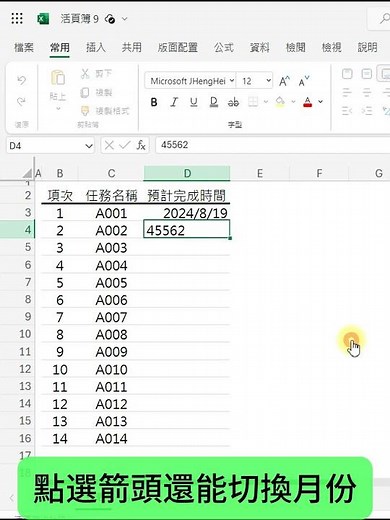390x520 pixels.
Task: Expand paste options arrow under 貼上
Action: 58,109
